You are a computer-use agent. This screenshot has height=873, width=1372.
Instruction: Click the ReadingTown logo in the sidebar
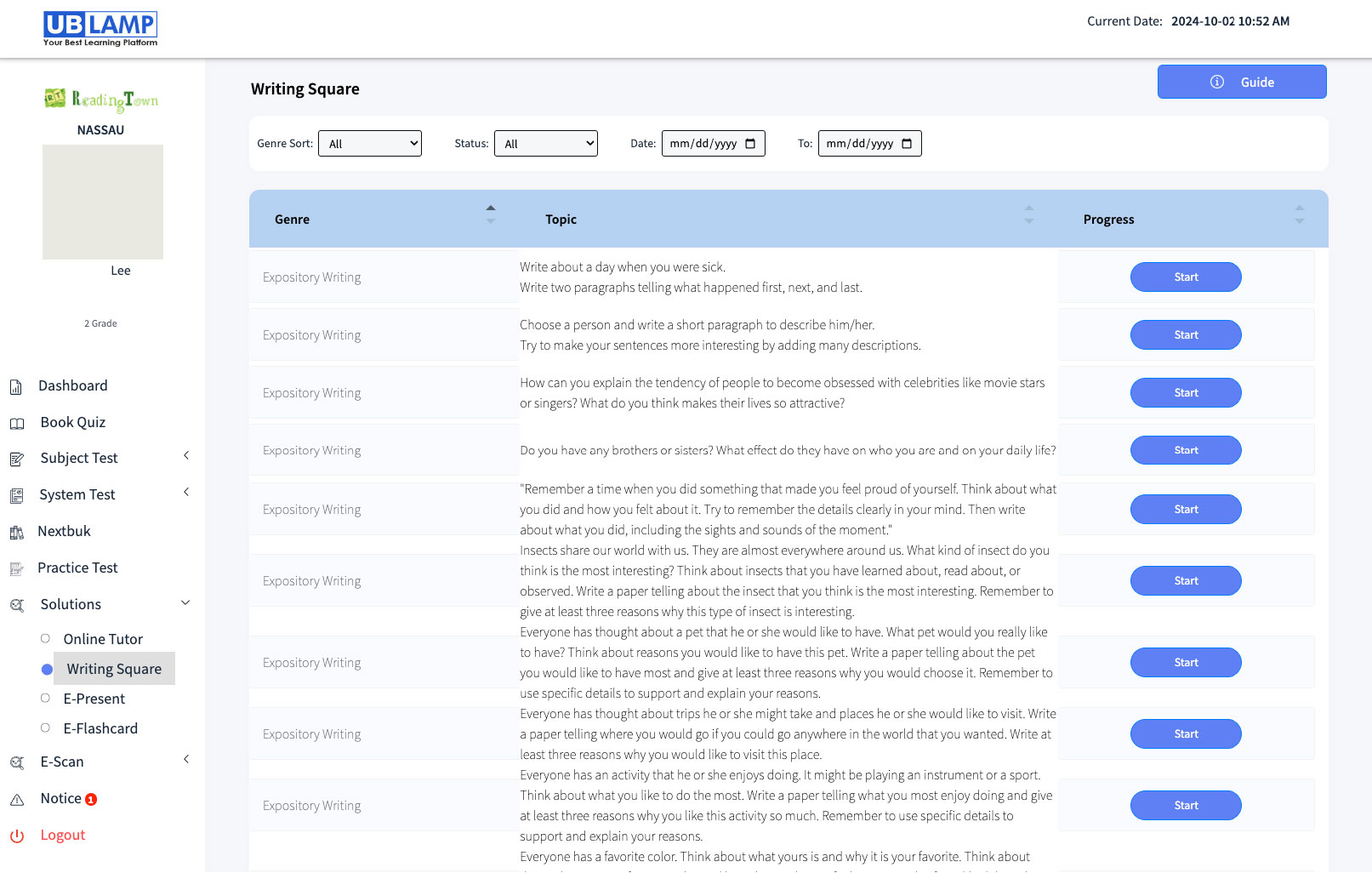[101, 100]
